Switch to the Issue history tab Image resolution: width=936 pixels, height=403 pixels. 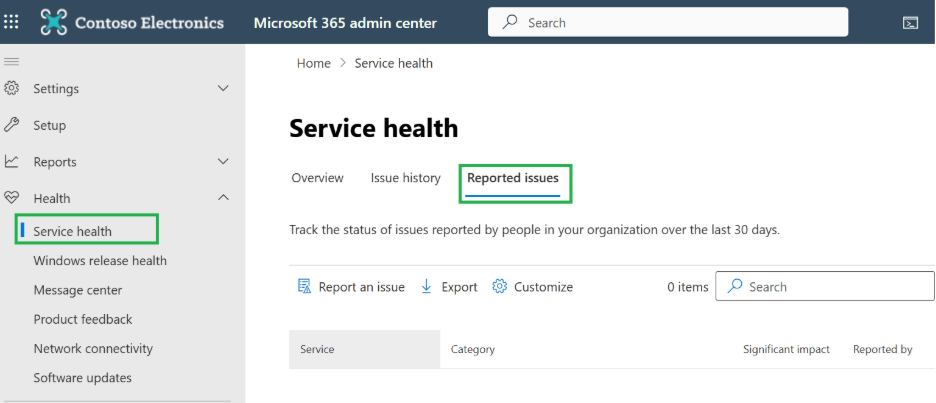[405, 178]
